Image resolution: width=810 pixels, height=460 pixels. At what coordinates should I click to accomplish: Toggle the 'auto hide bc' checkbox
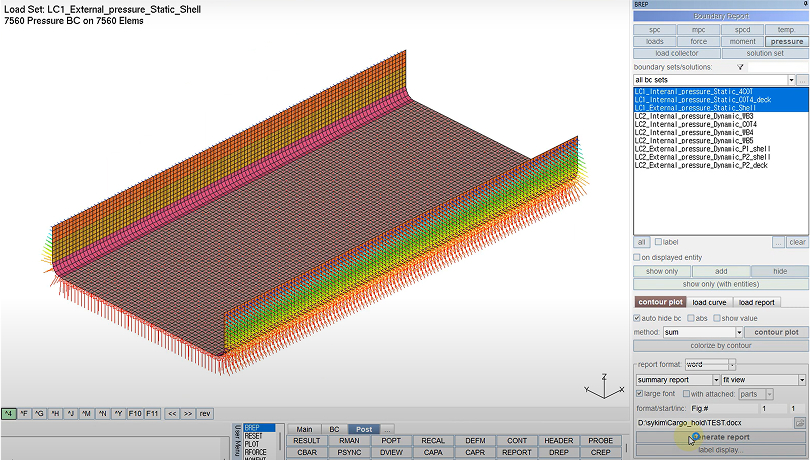[x=638, y=318]
